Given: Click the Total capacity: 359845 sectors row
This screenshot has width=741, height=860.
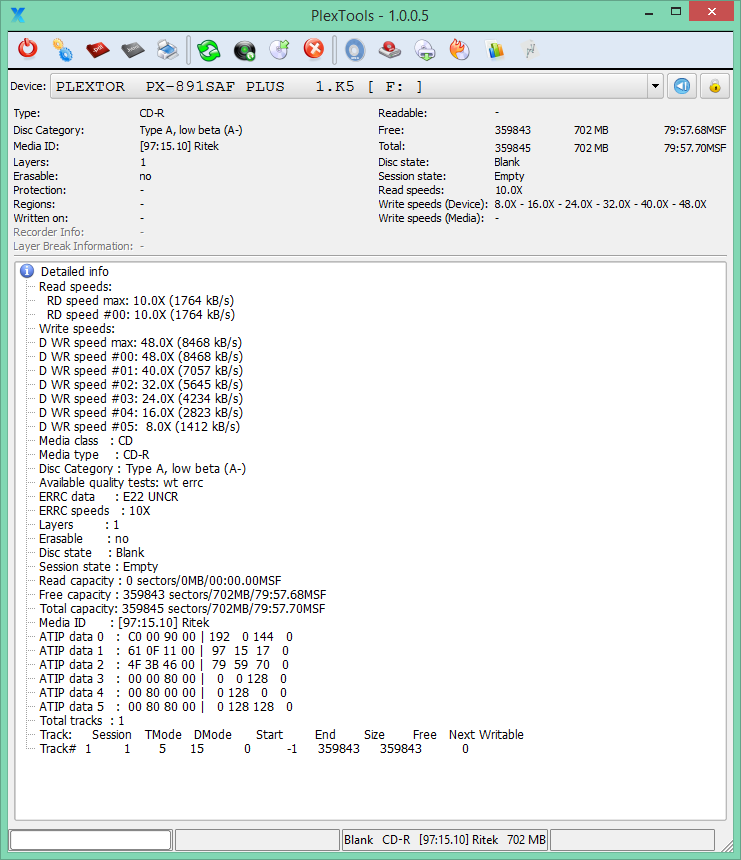Looking at the screenshot, I should tap(182, 609).
